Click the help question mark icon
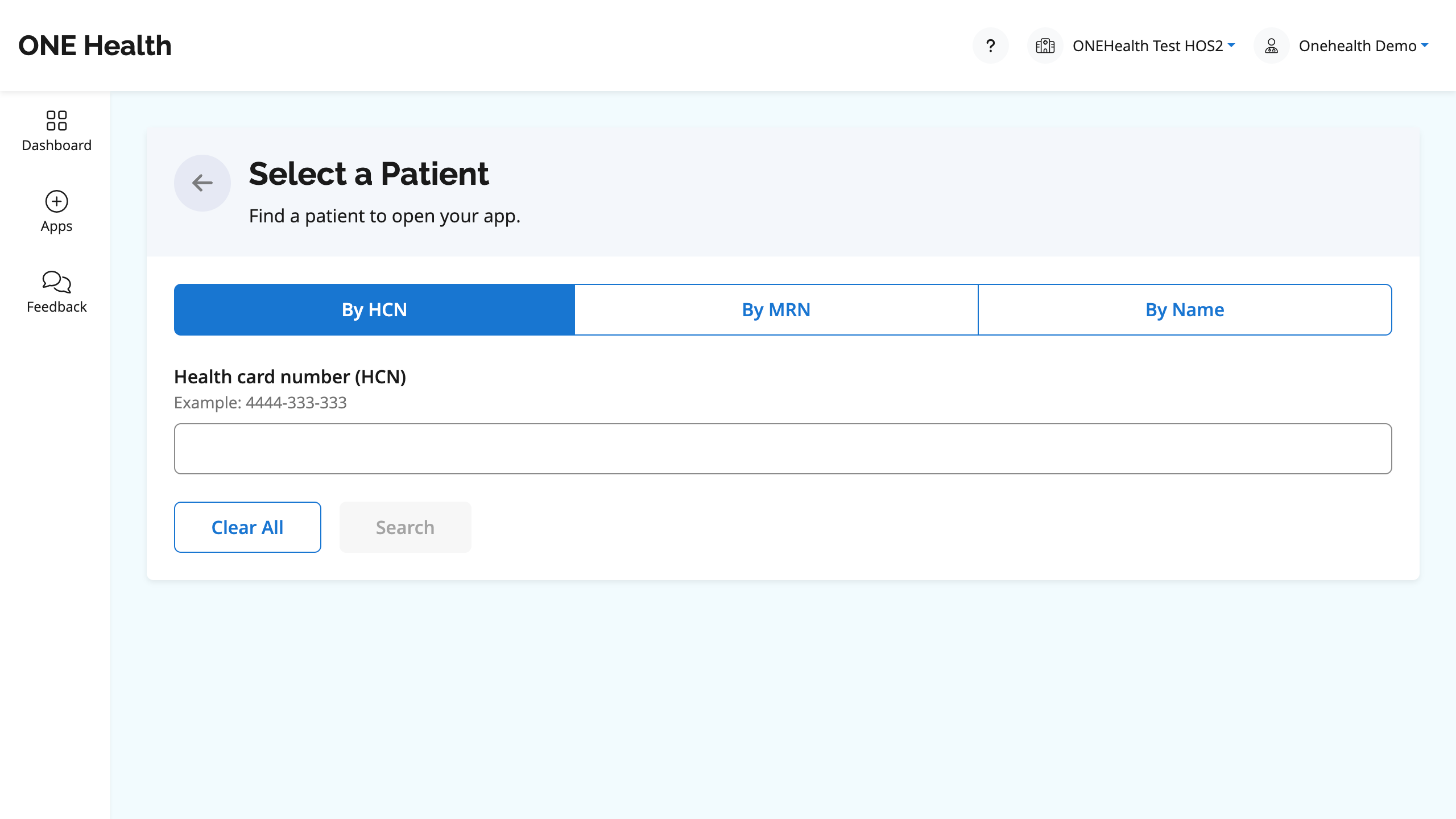This screenshot has height=819, width=1456. [x=990, y=45]
